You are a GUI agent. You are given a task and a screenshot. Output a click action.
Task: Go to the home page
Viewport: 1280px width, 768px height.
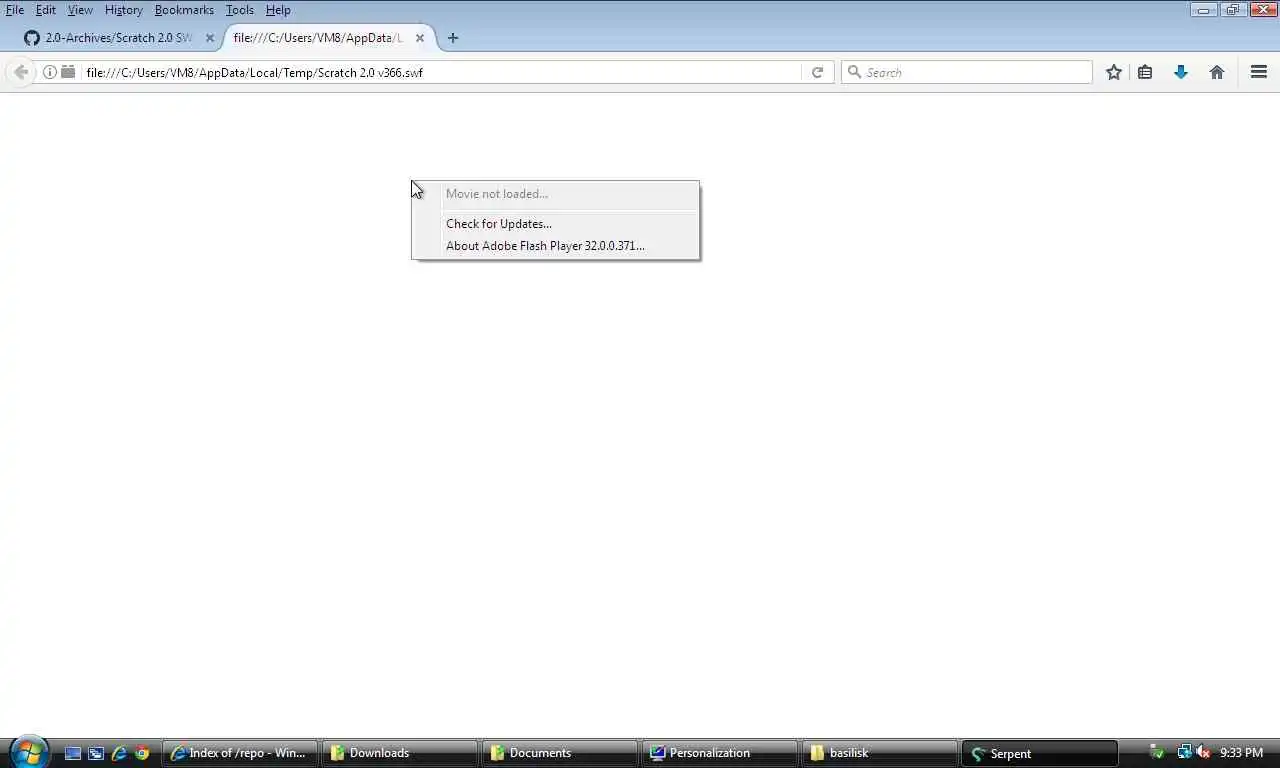point(1217,72)
